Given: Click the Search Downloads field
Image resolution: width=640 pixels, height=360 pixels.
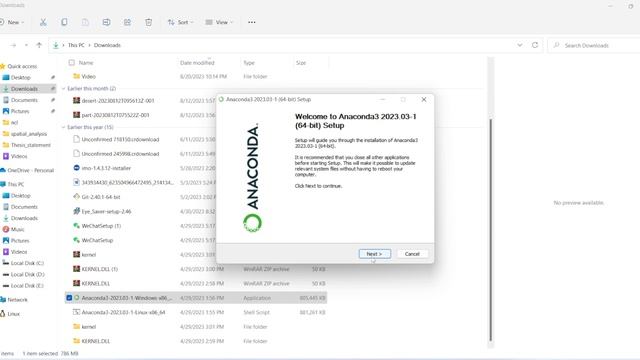Looking at the screenshot, I should point(594,45).
